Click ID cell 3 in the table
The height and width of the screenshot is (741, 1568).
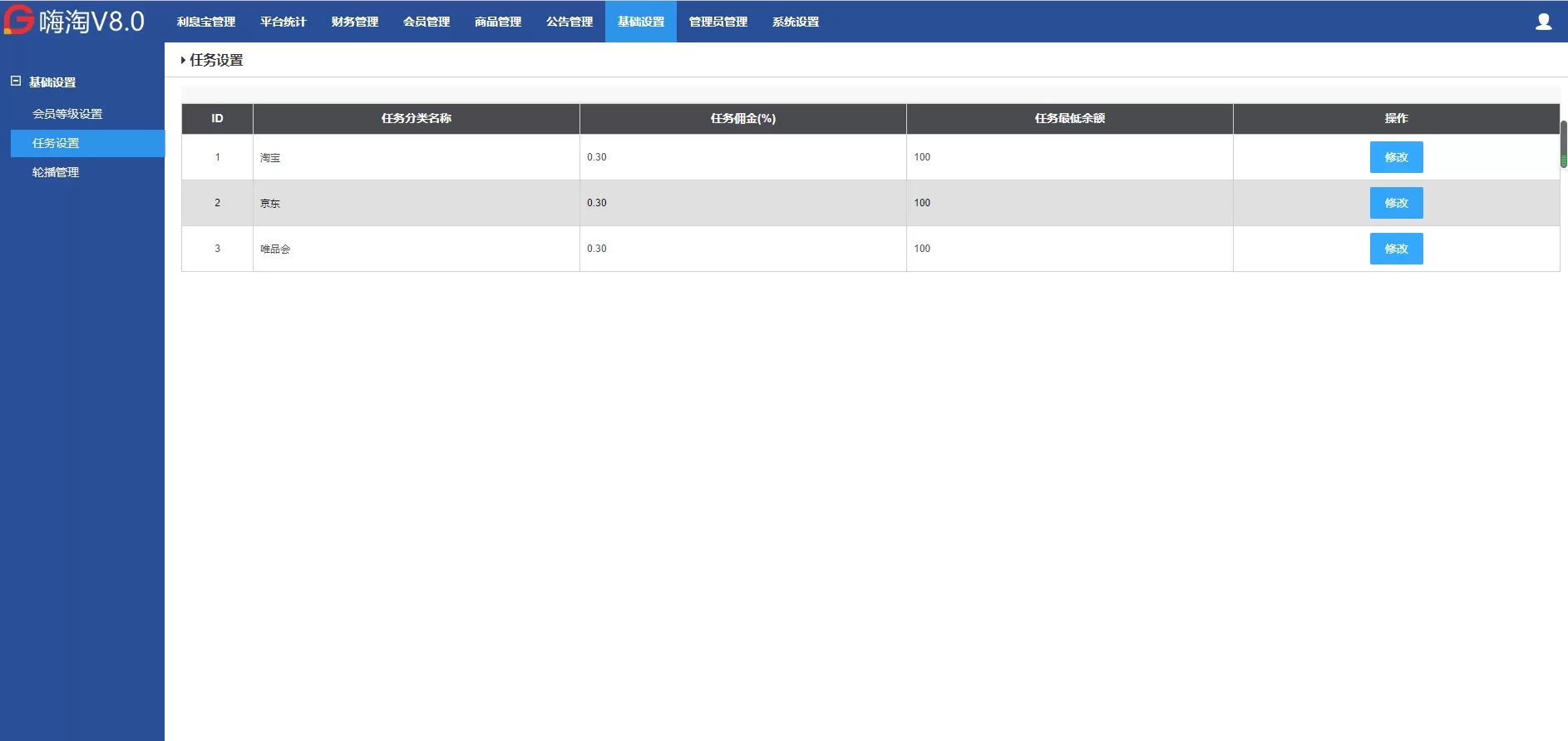point(218,249)
